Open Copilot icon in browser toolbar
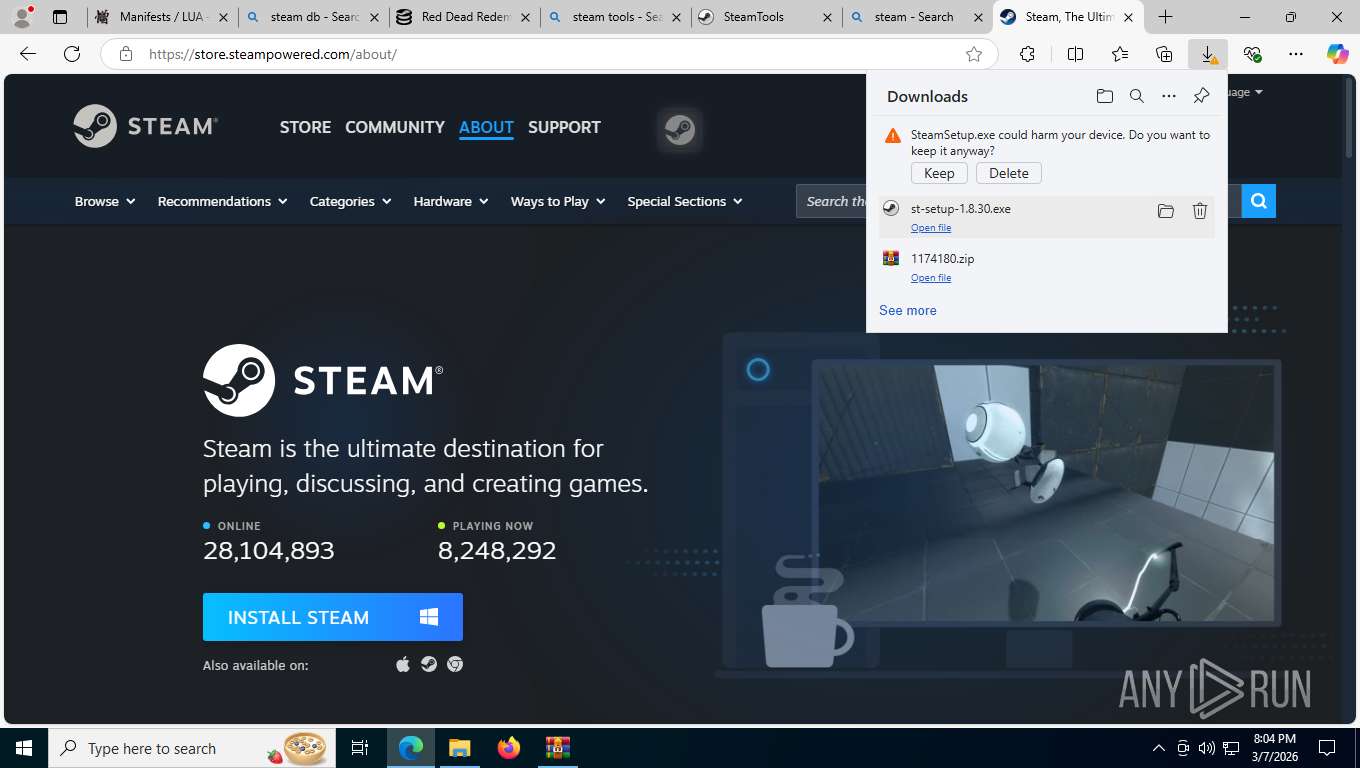This screenshot has width=1360, height=768. 1337,54
